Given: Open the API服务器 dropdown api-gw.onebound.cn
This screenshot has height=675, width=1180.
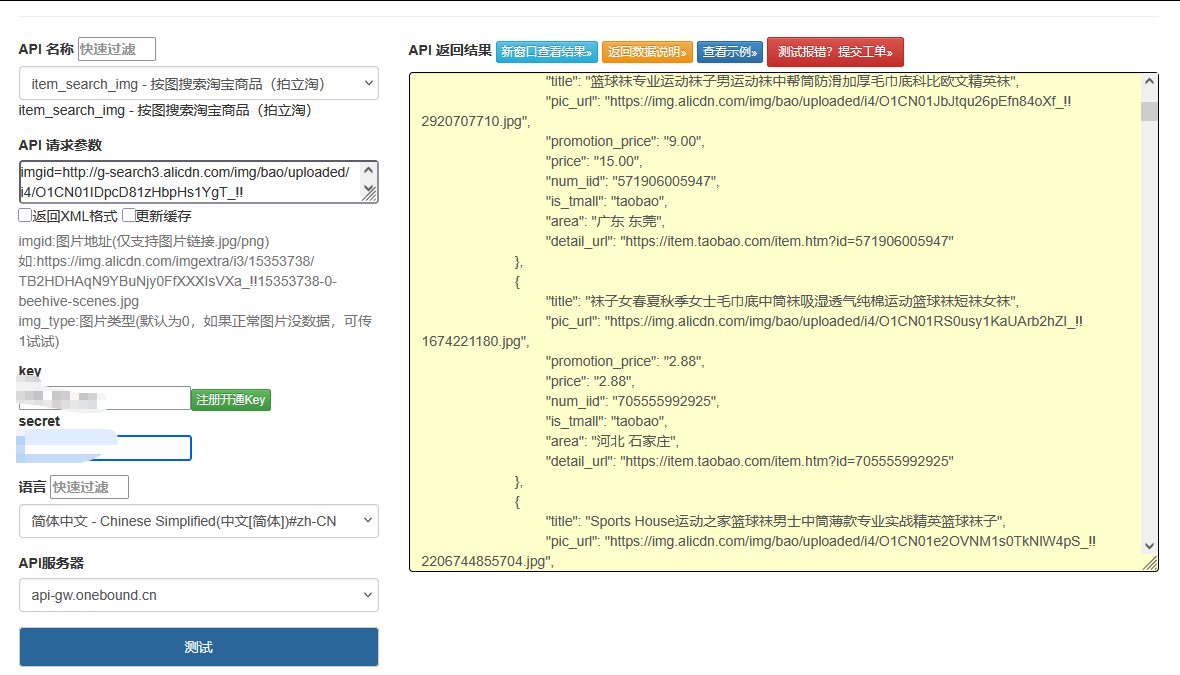Looking at the screenshot, I should click(199, 595).
